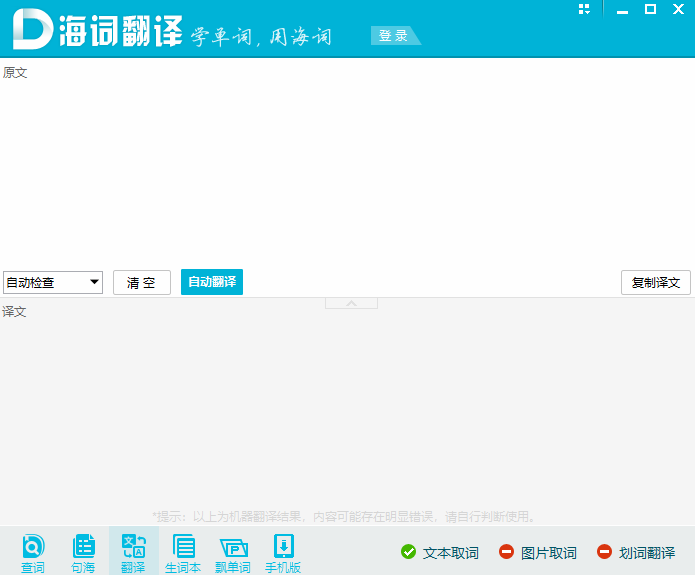Viewport: 695px width, 575px height.
Task: Toggle 划词翻译 selection translation
Action: pyautogui.click(x=636, y=552)
